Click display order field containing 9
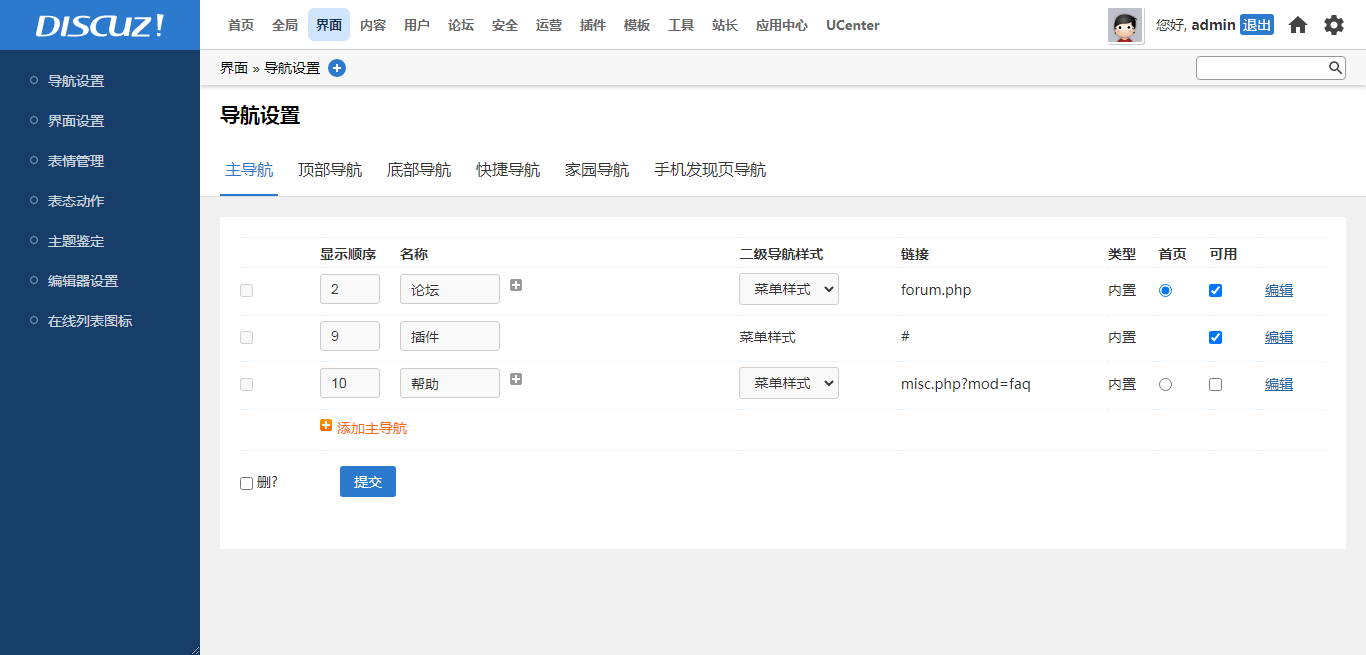 [350, 336]
